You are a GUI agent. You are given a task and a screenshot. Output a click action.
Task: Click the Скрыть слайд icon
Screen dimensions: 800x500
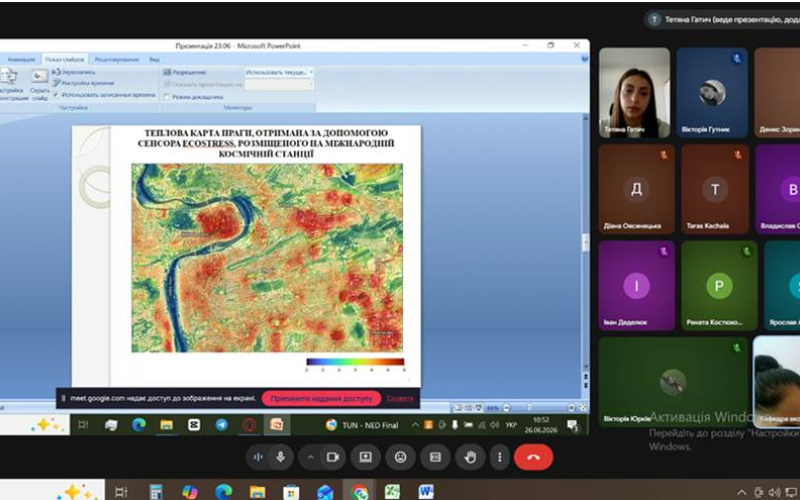pyautogui.click(x=39, y=84)
